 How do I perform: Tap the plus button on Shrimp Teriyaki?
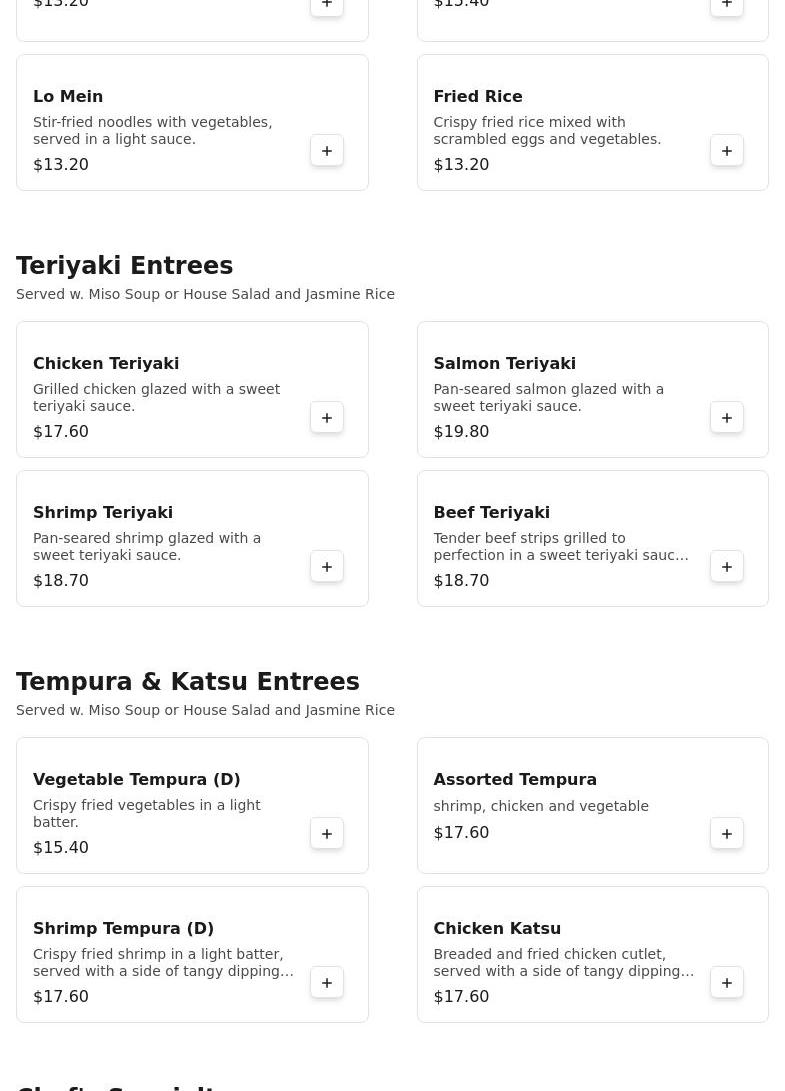[327, 567]
